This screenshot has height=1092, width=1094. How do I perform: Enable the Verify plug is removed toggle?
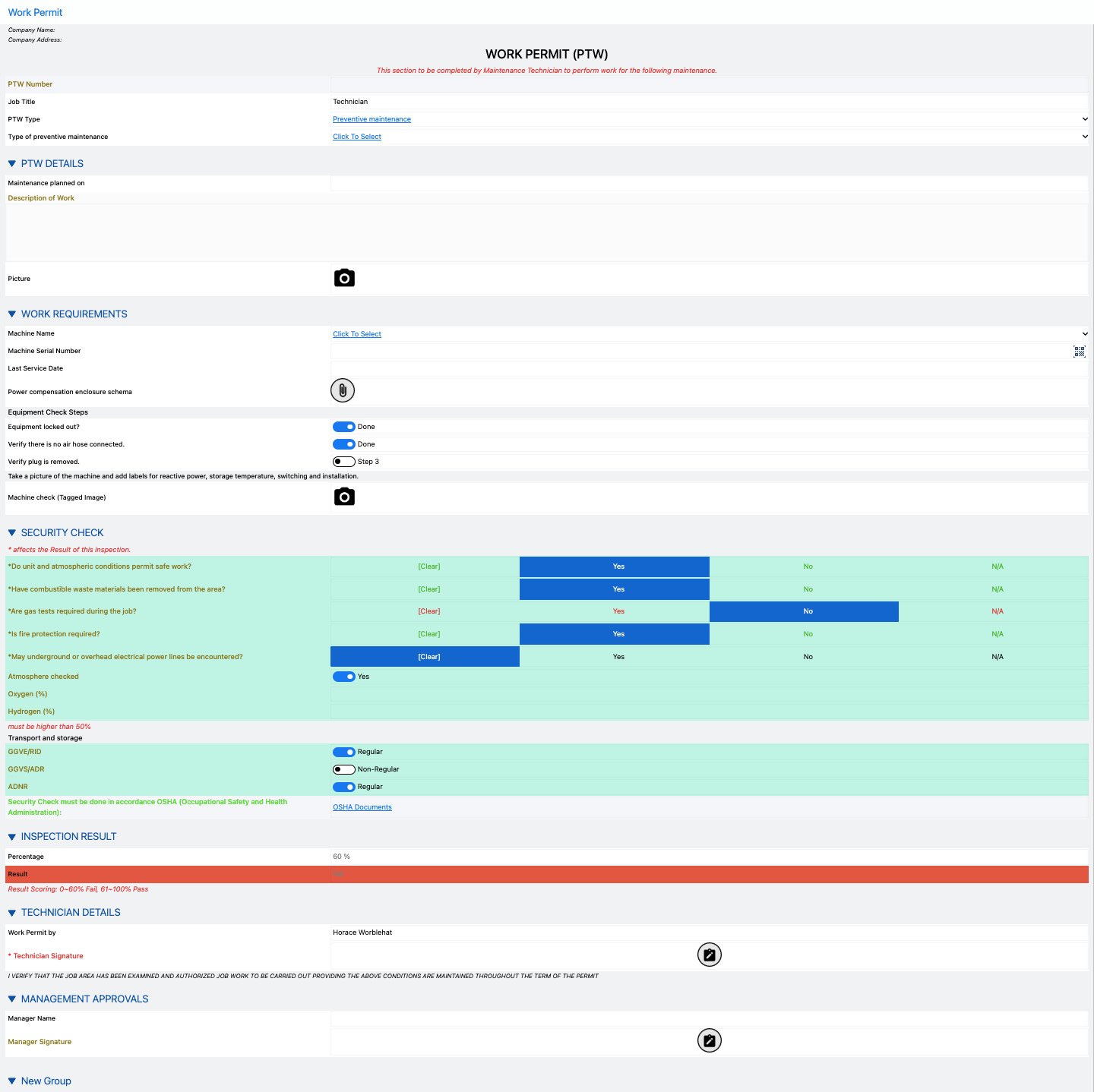click(344, 462)
